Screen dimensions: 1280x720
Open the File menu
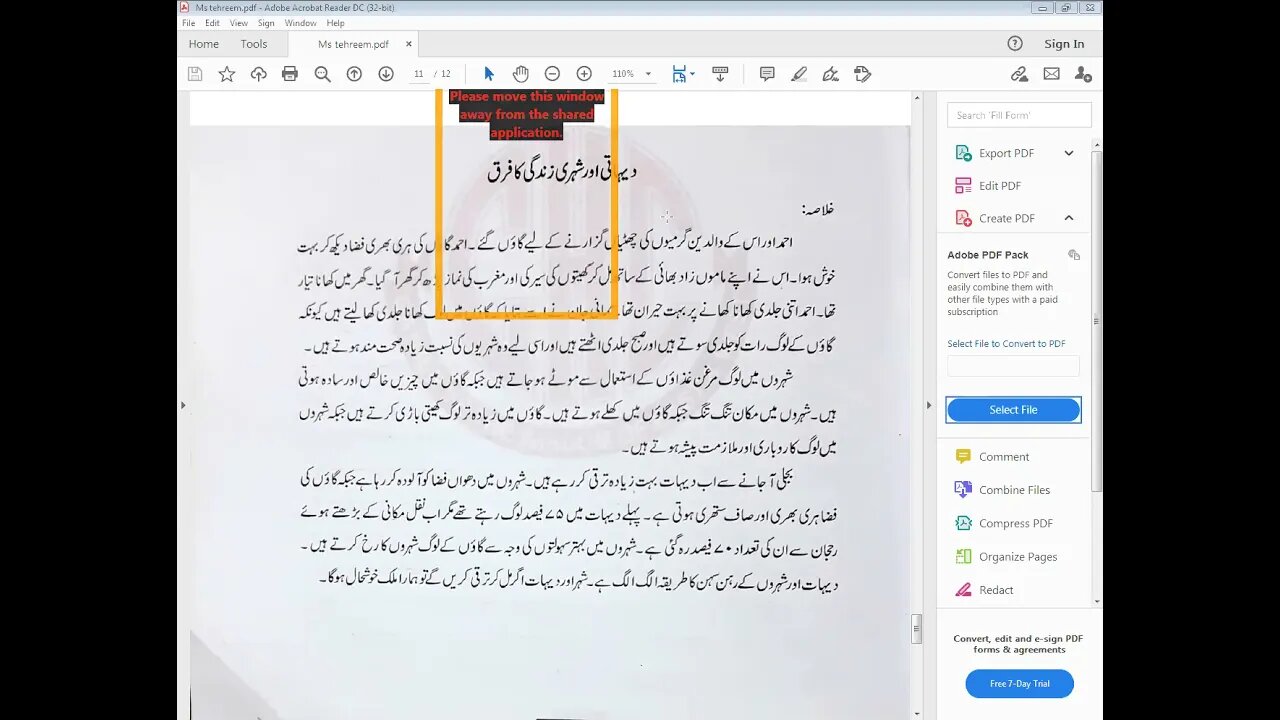[188, 23]
